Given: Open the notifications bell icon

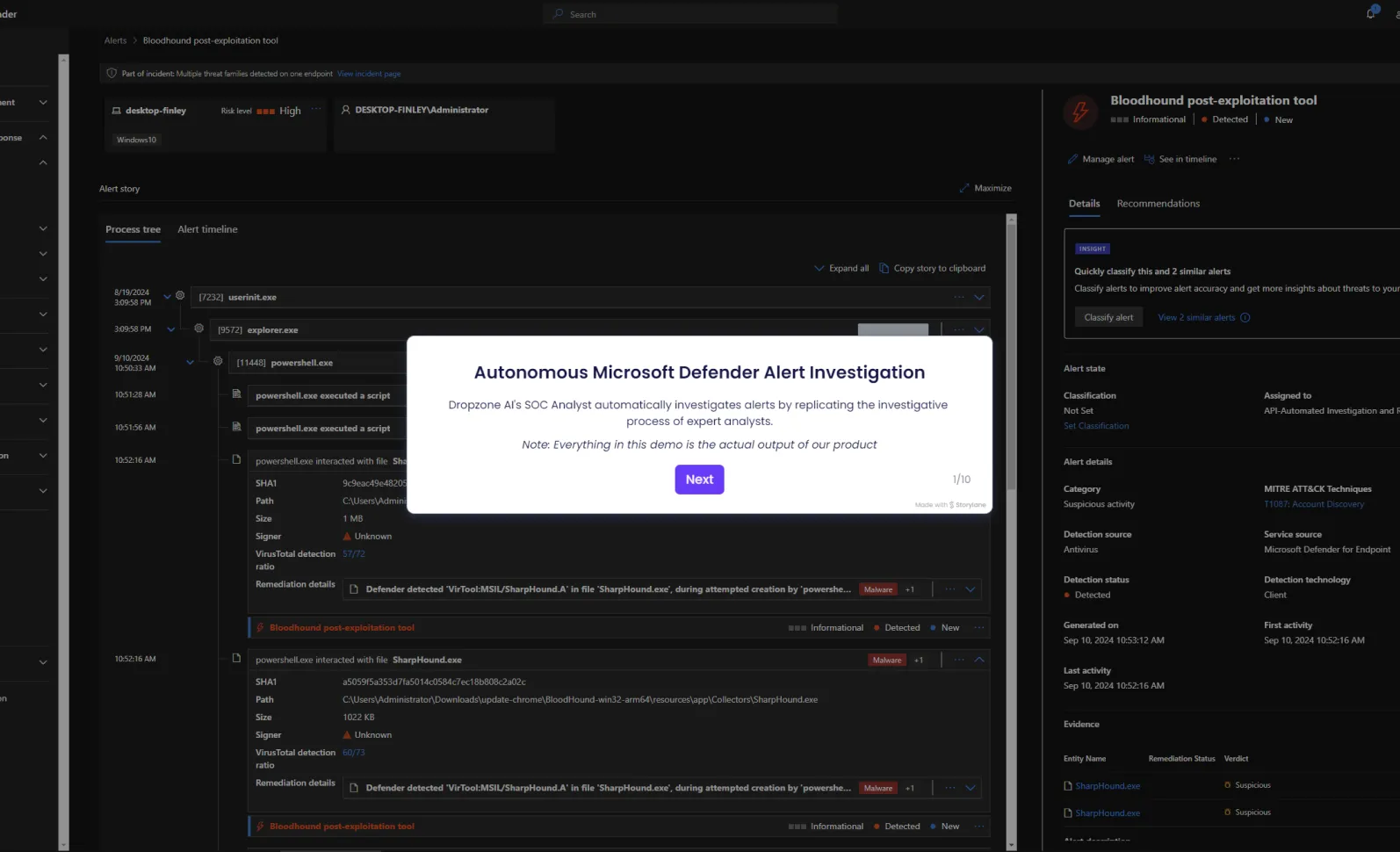Looking at the screenshot, I should click(1370, 13).
